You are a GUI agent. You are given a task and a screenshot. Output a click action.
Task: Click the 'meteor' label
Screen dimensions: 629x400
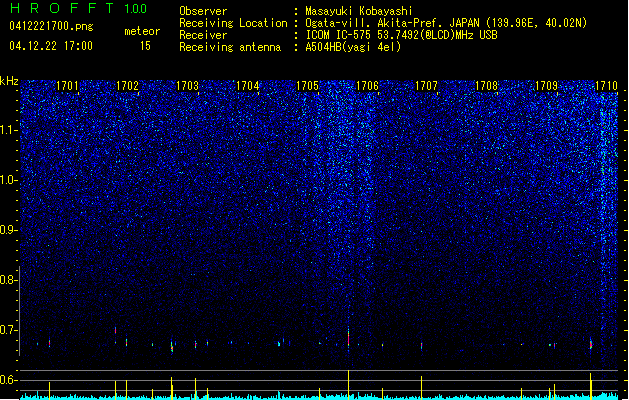pos(142,31)
